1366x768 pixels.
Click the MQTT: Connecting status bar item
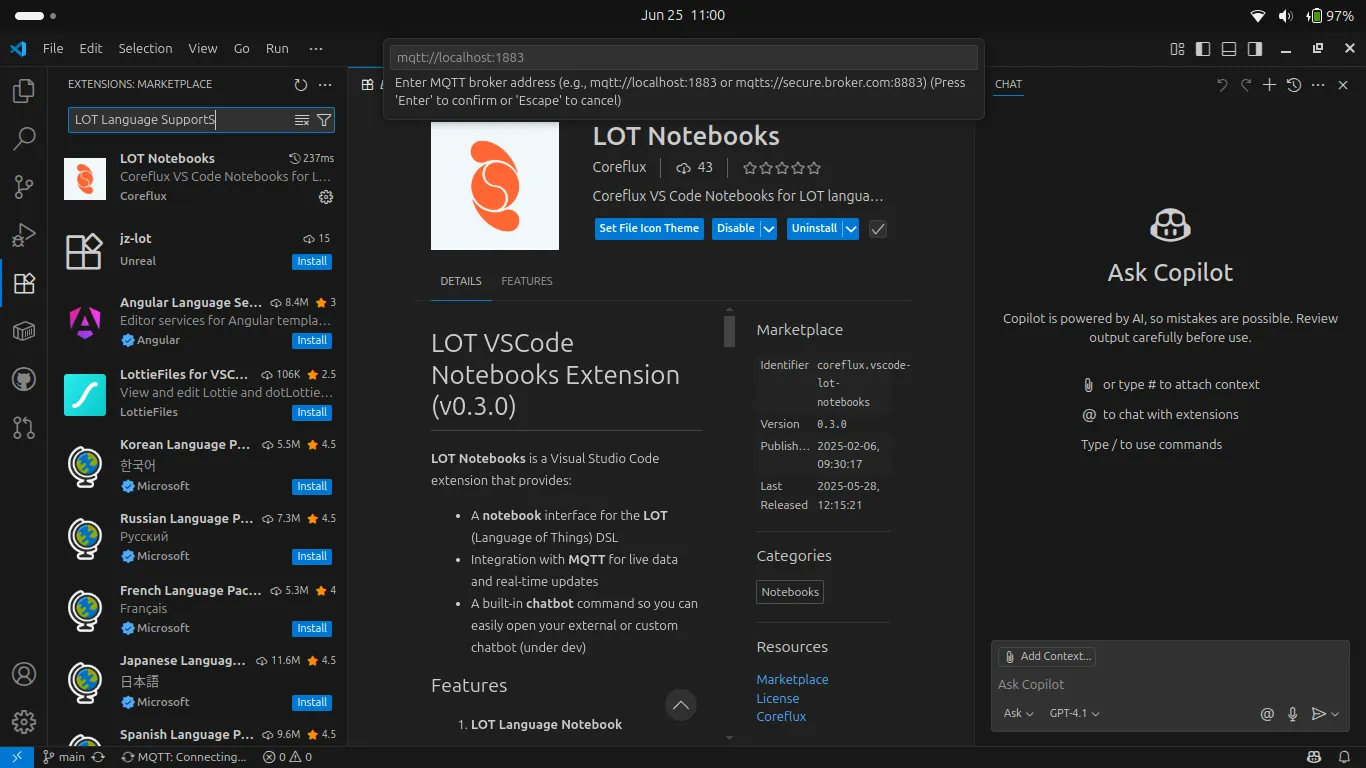[185, 757]
